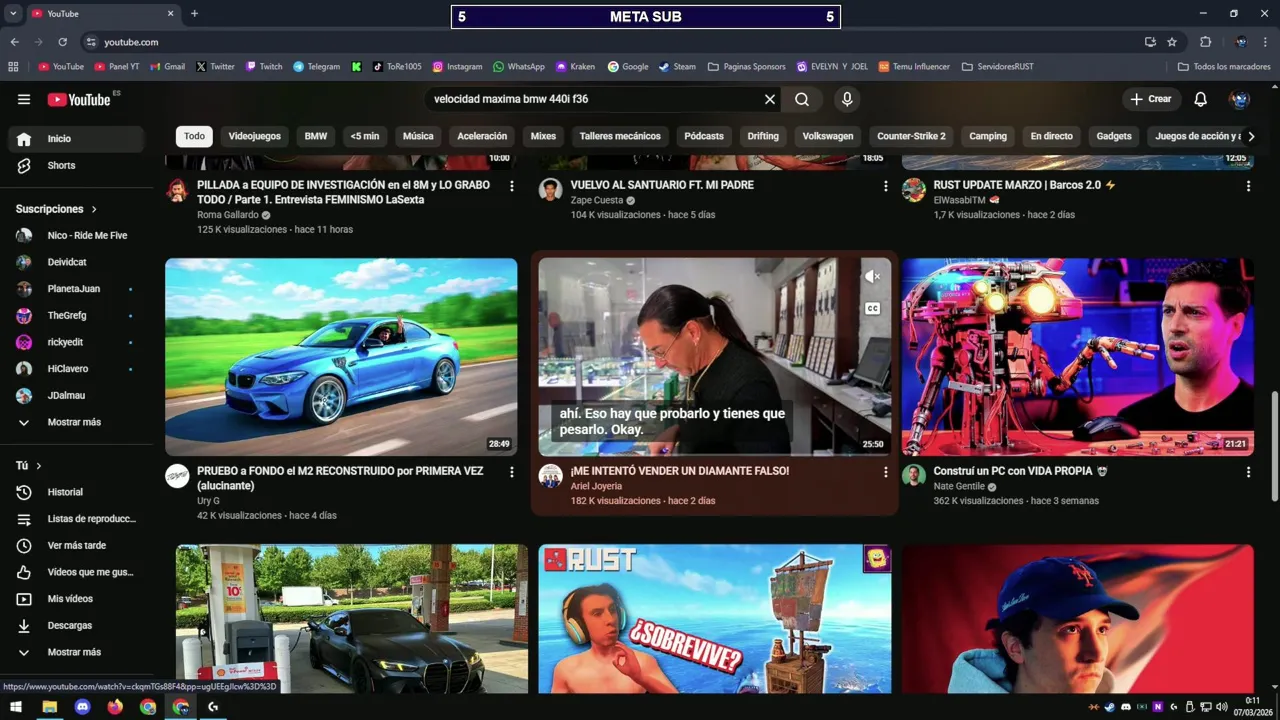Screen dimensions: 1280x720
Task: Open the Paginas Sponsors bookmark folder
Action: pyautogui.click(x=746, y=67)
